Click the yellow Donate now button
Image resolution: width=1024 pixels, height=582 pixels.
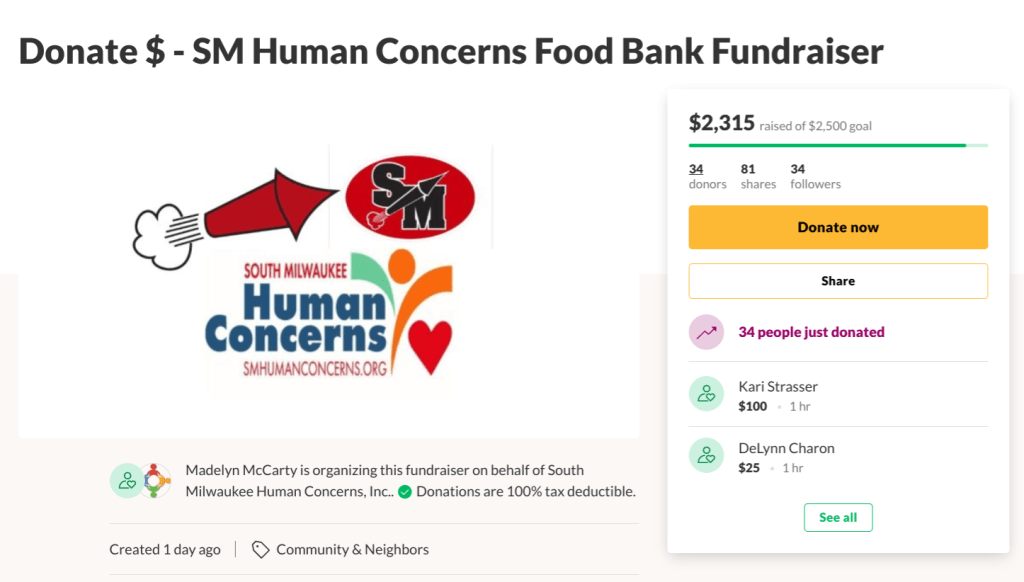click(x=838, y=227)
